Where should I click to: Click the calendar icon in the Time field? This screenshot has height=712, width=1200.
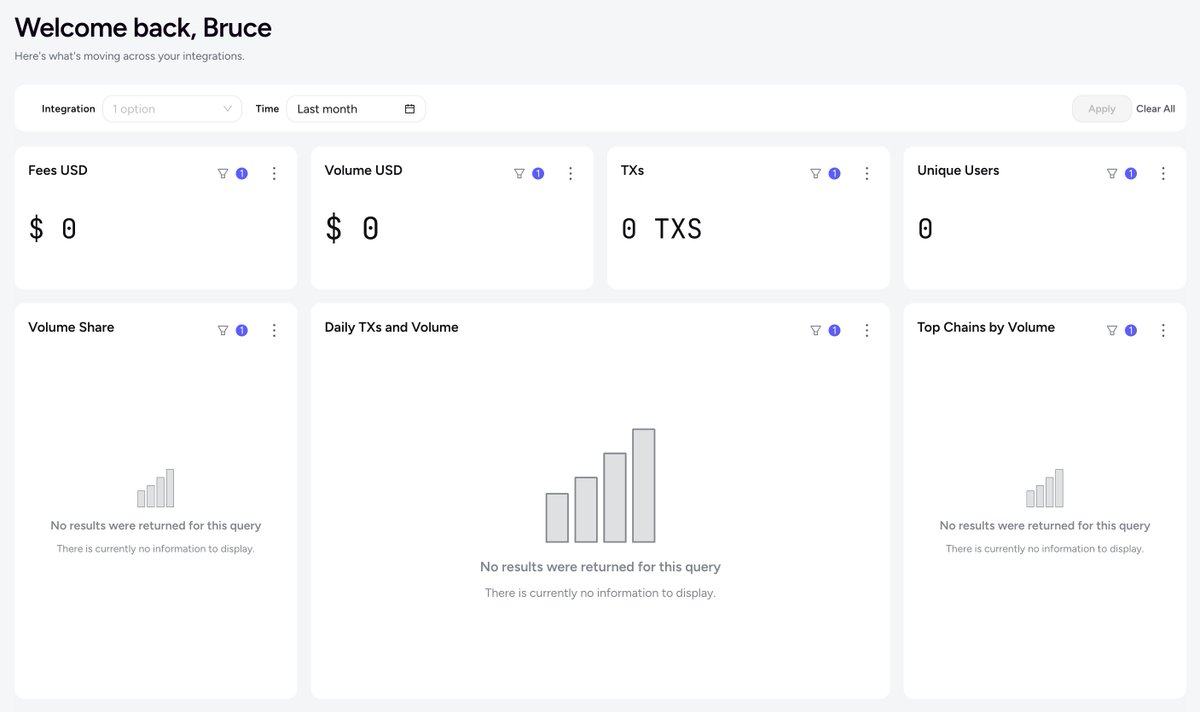pos(410,109)
